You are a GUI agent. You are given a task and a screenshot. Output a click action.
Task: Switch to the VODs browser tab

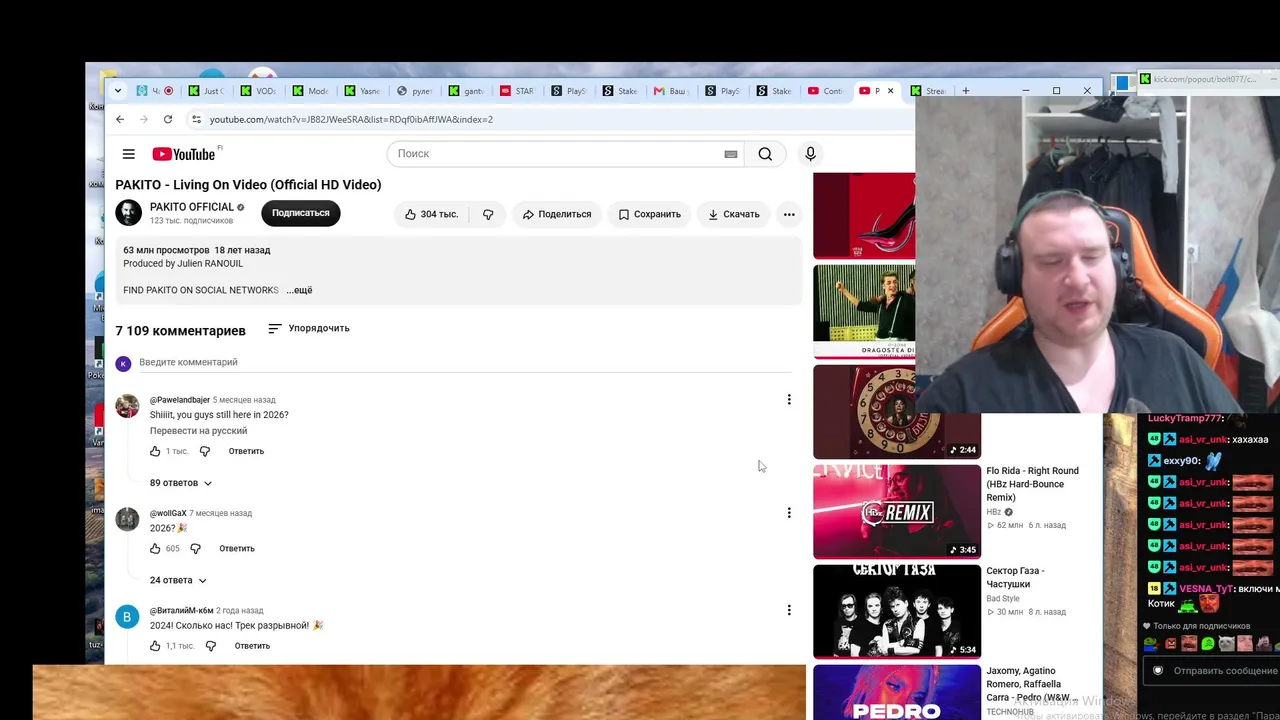(x=259, y=91)
